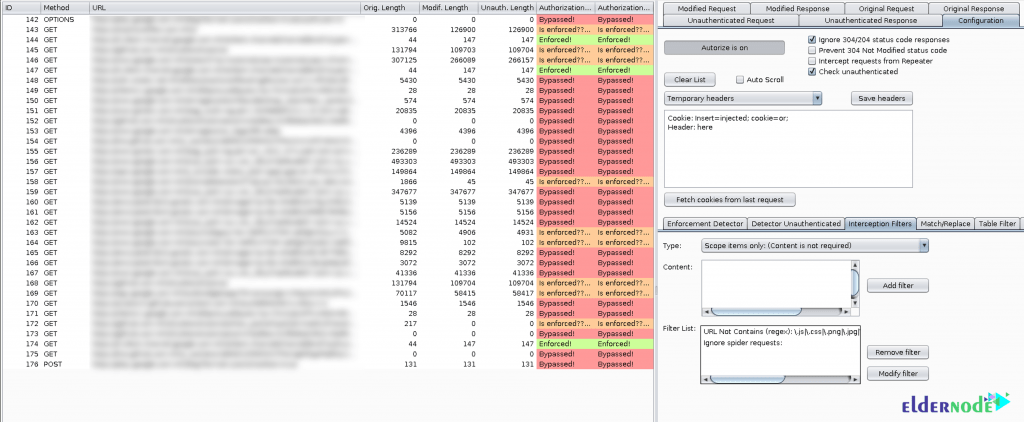The width and height of the screenshot is (1024, 422).
Task: Toggle the Check unauthenticated checkbox
Action: coord(812,71)
